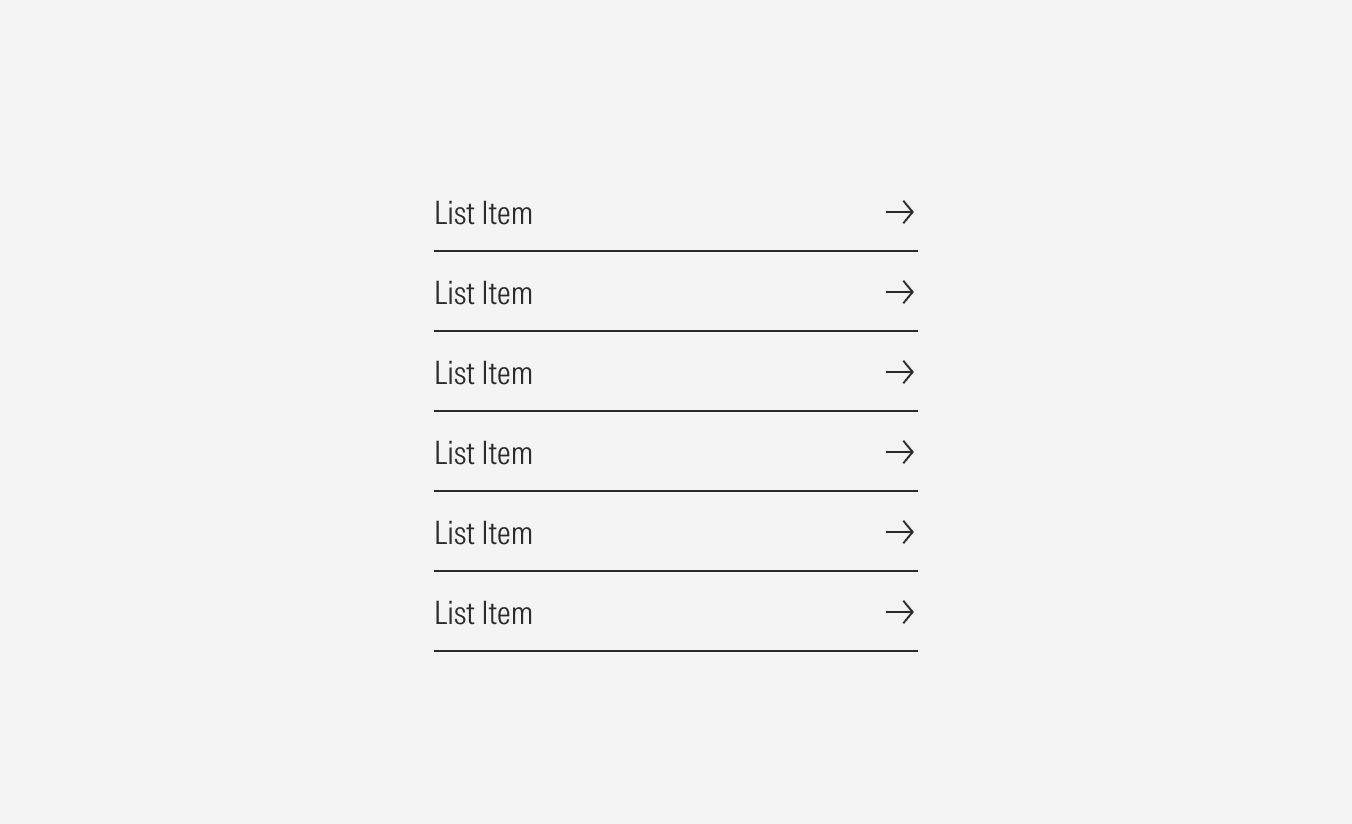
Task: Click the second List Item text
Action: [483, 293]
